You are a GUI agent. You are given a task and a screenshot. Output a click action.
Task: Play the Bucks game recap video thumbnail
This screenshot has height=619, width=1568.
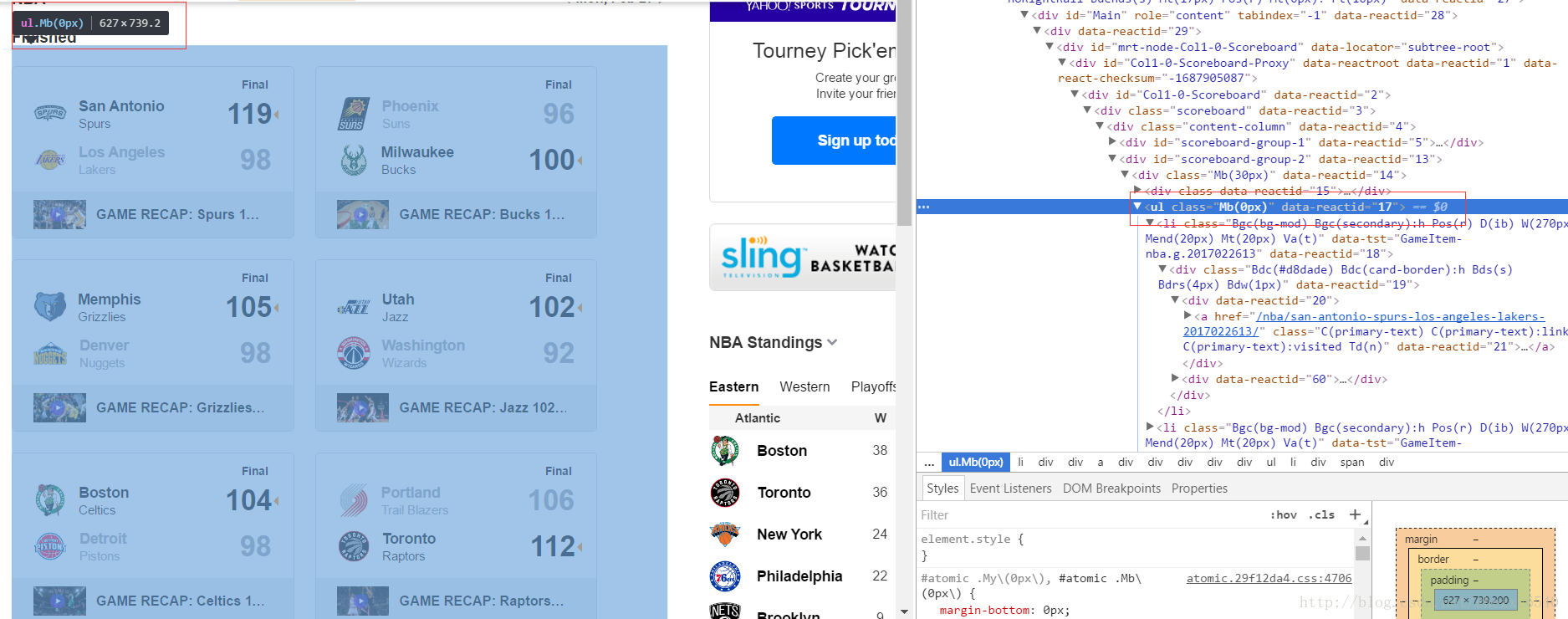point(363,215)
